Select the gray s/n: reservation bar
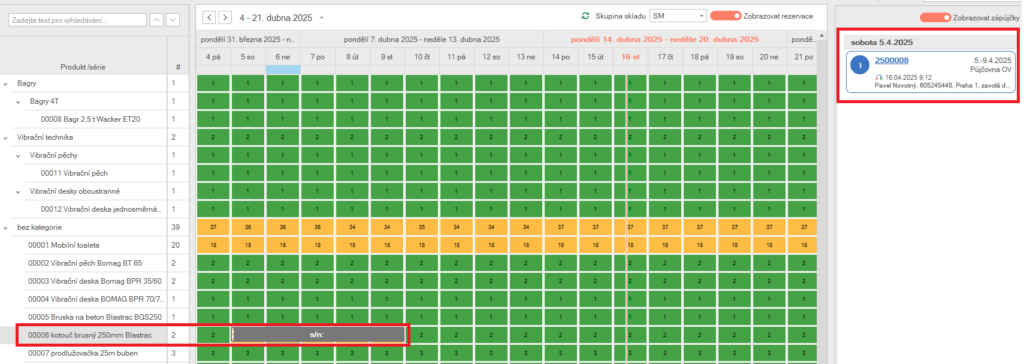 tap(318, 334)
